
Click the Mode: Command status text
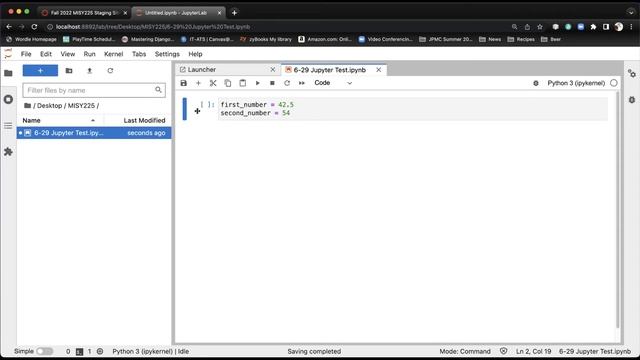point(465,351)
